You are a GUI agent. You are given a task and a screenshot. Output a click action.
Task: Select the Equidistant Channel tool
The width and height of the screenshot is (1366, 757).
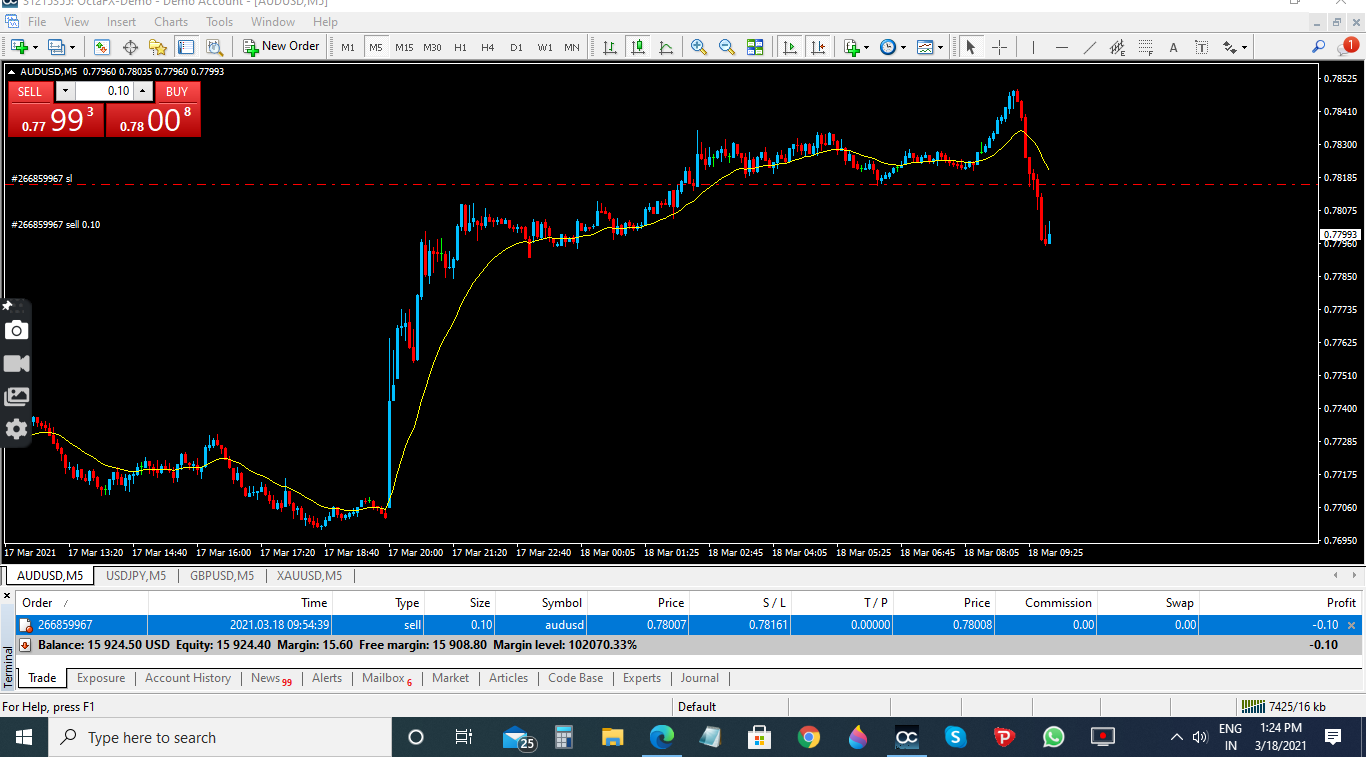click(1117, 47)
